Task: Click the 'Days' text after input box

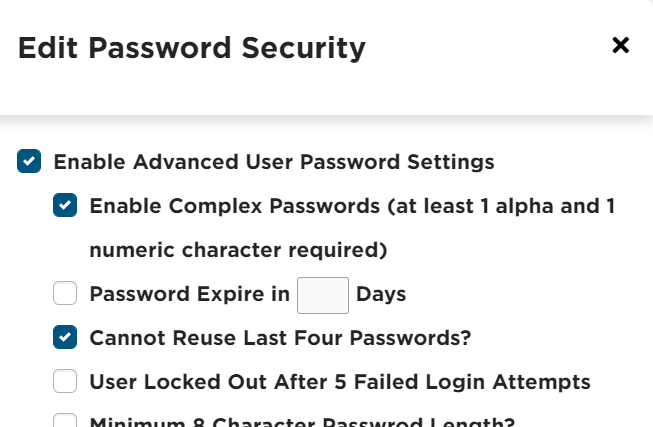Action: [x=381, y=294]
